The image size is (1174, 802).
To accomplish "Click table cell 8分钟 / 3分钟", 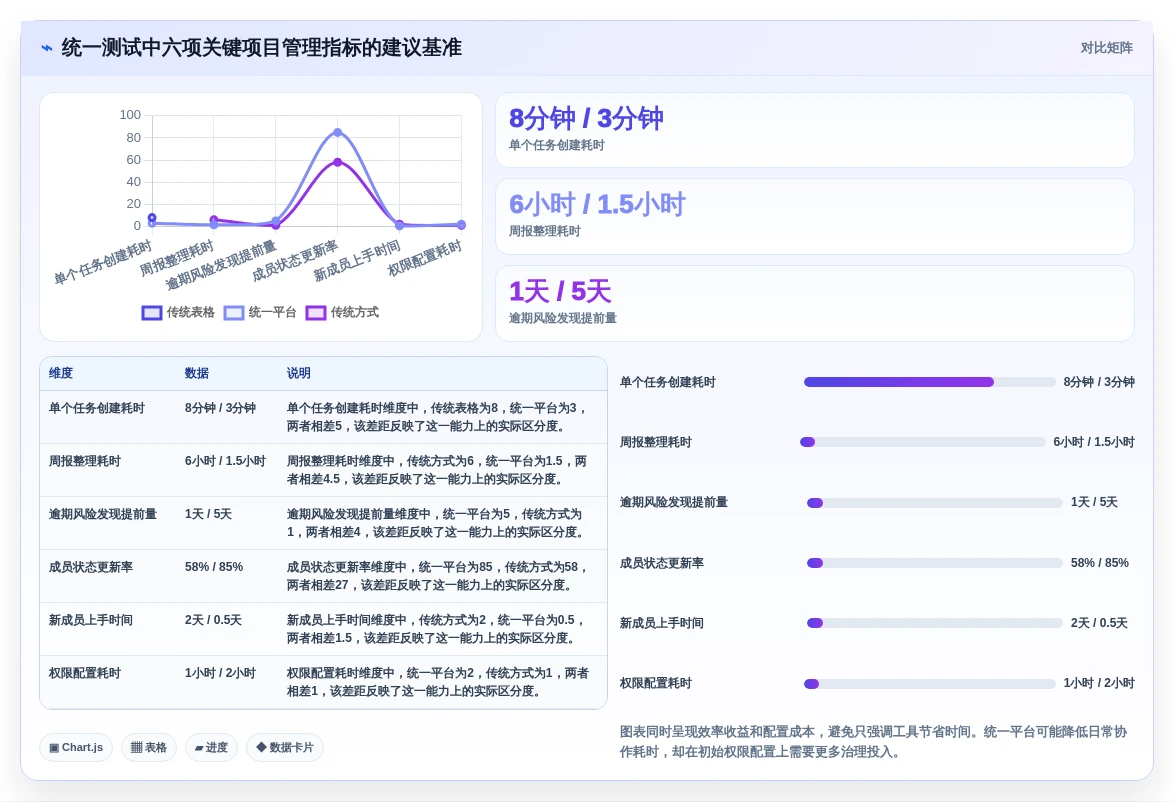I will (220, 408).
